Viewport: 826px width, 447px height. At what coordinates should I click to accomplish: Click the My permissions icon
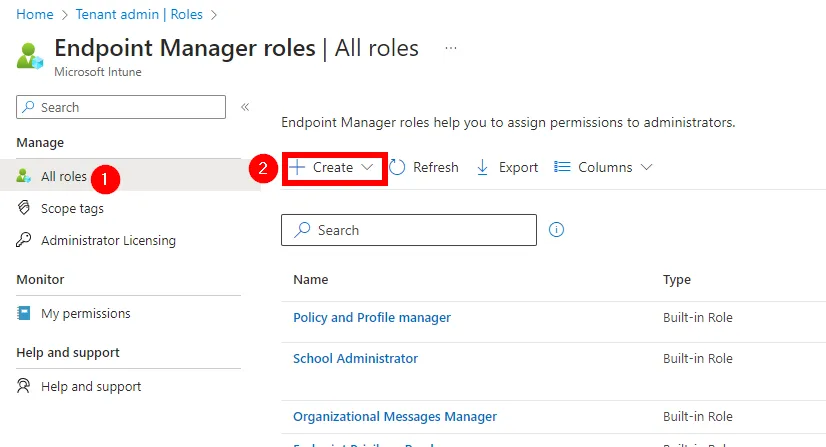[x=24, y=313]
